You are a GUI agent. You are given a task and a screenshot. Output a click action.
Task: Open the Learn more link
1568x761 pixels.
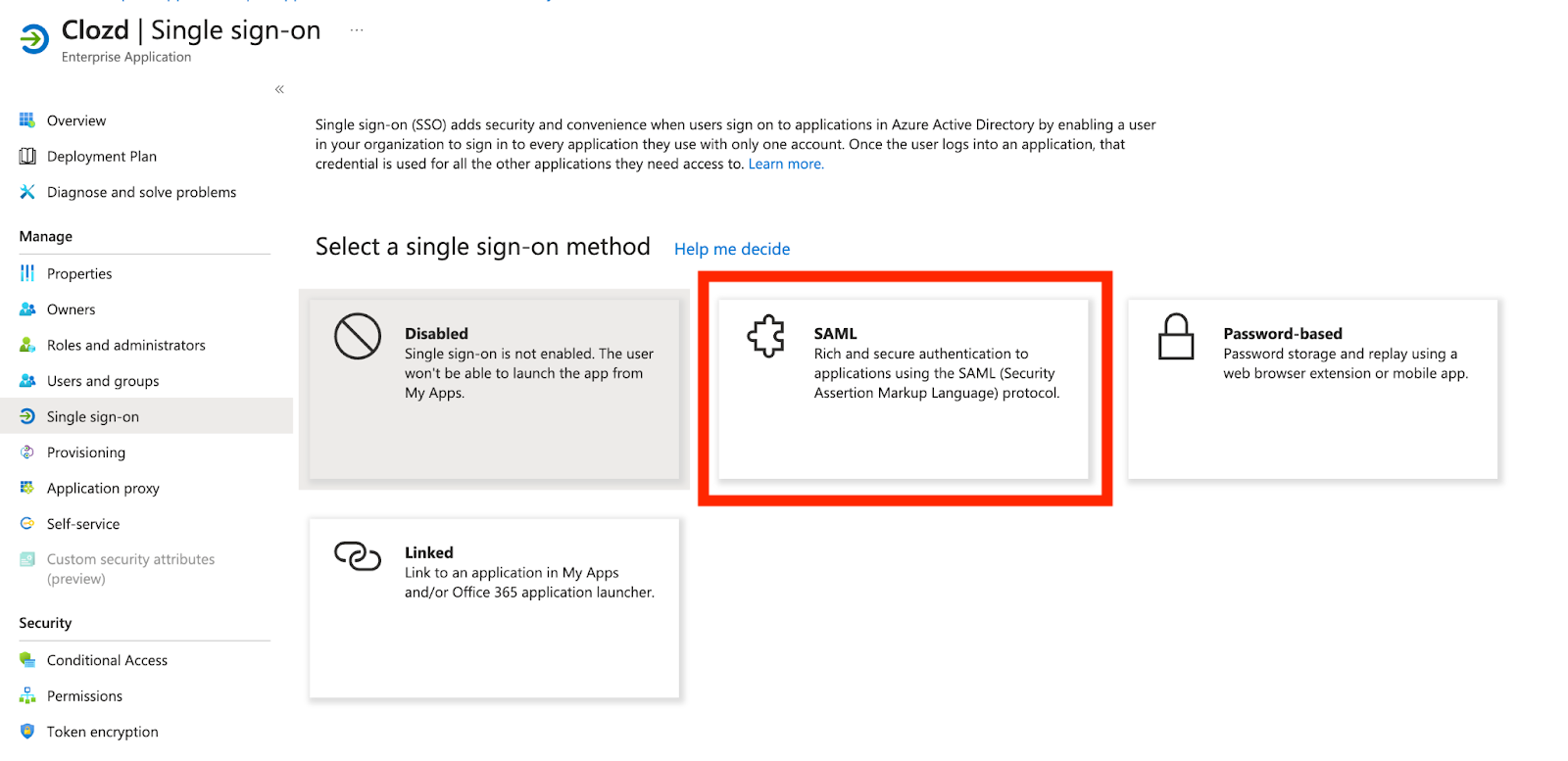pos(786,165)
